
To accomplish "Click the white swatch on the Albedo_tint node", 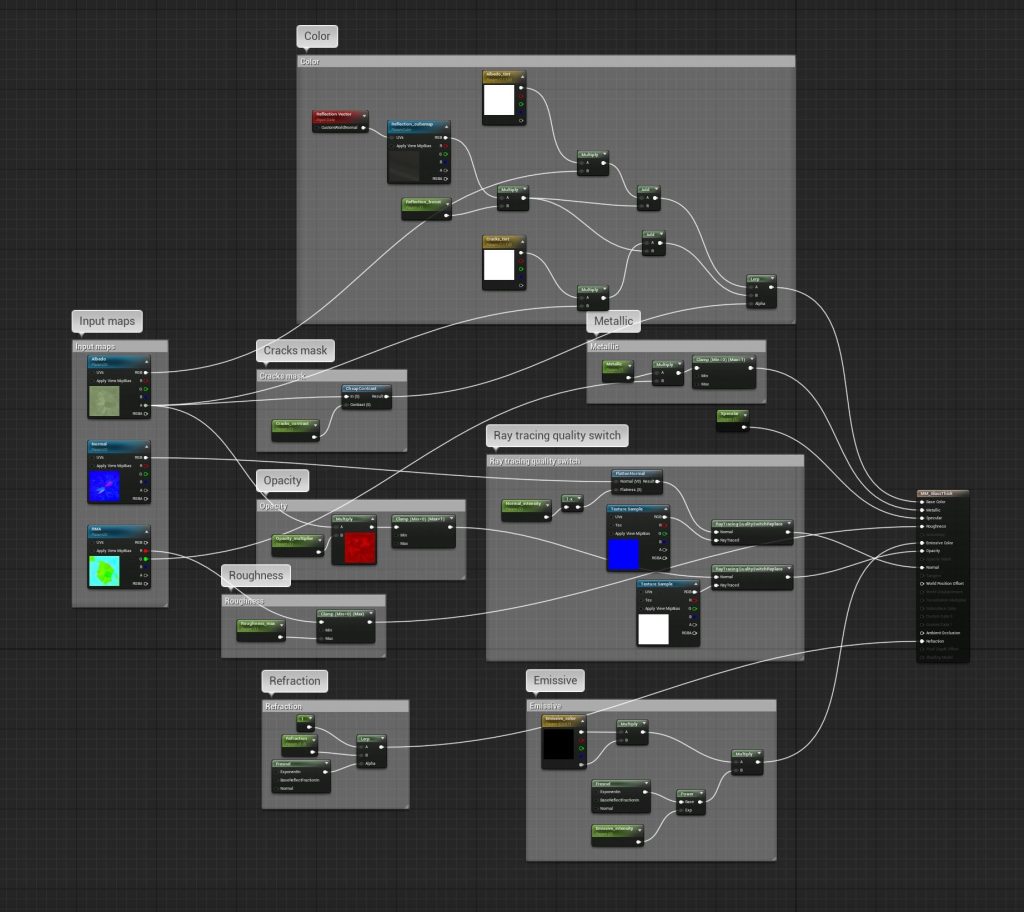I will tap(499, 100).
